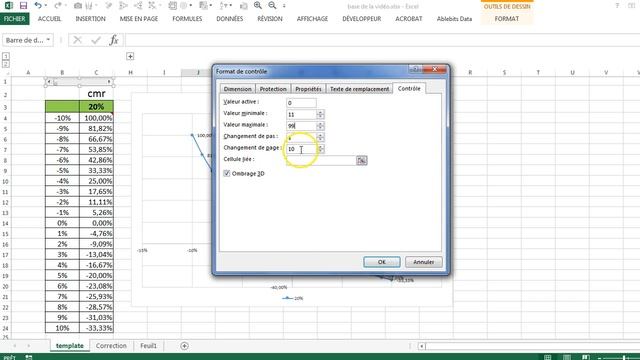This screenshot has height=360, width=640.
Task: Select the template sheet tab
Action: [x=69, y=346]
